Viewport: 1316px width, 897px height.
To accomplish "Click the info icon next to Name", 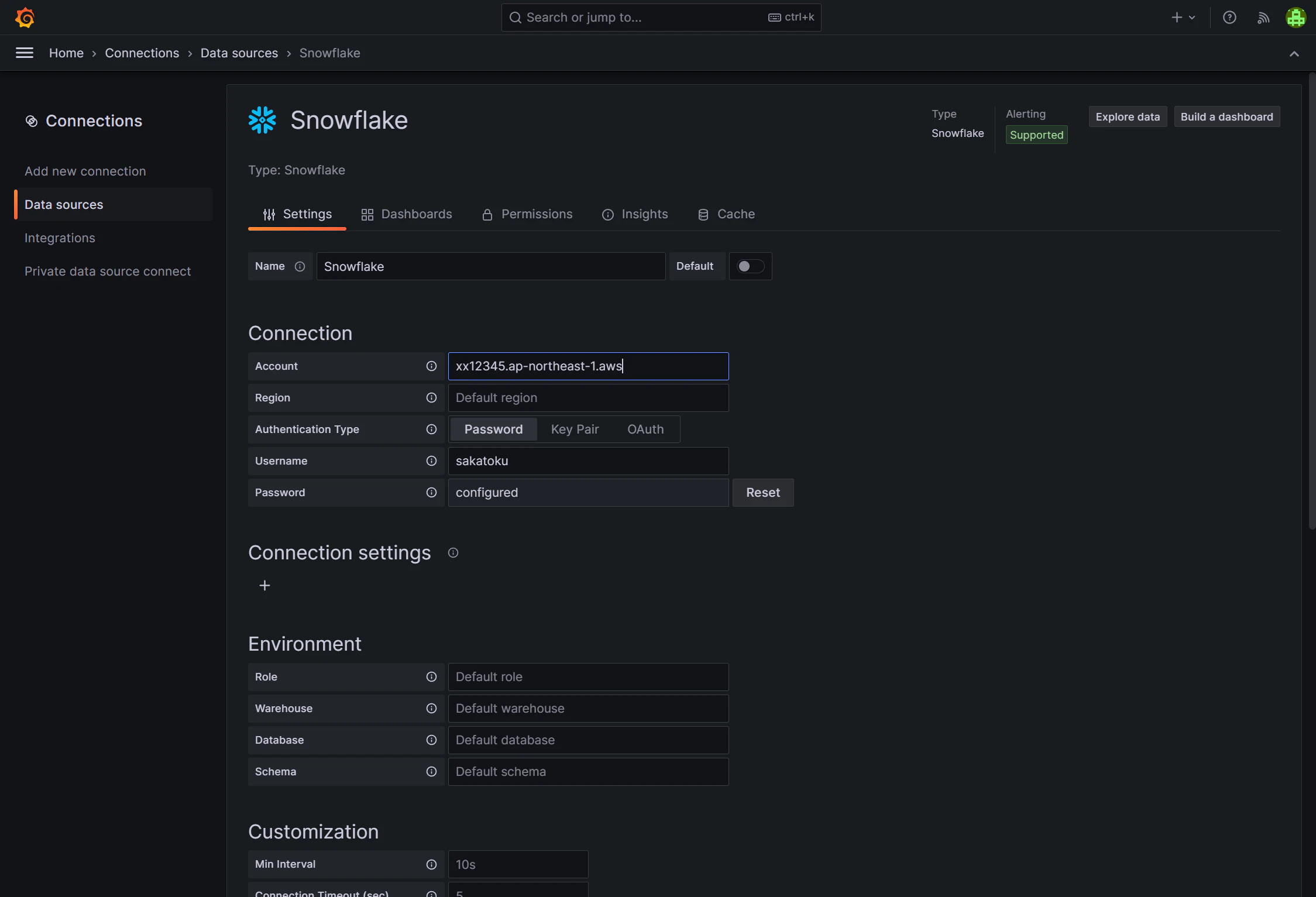I will click(300, 266).
